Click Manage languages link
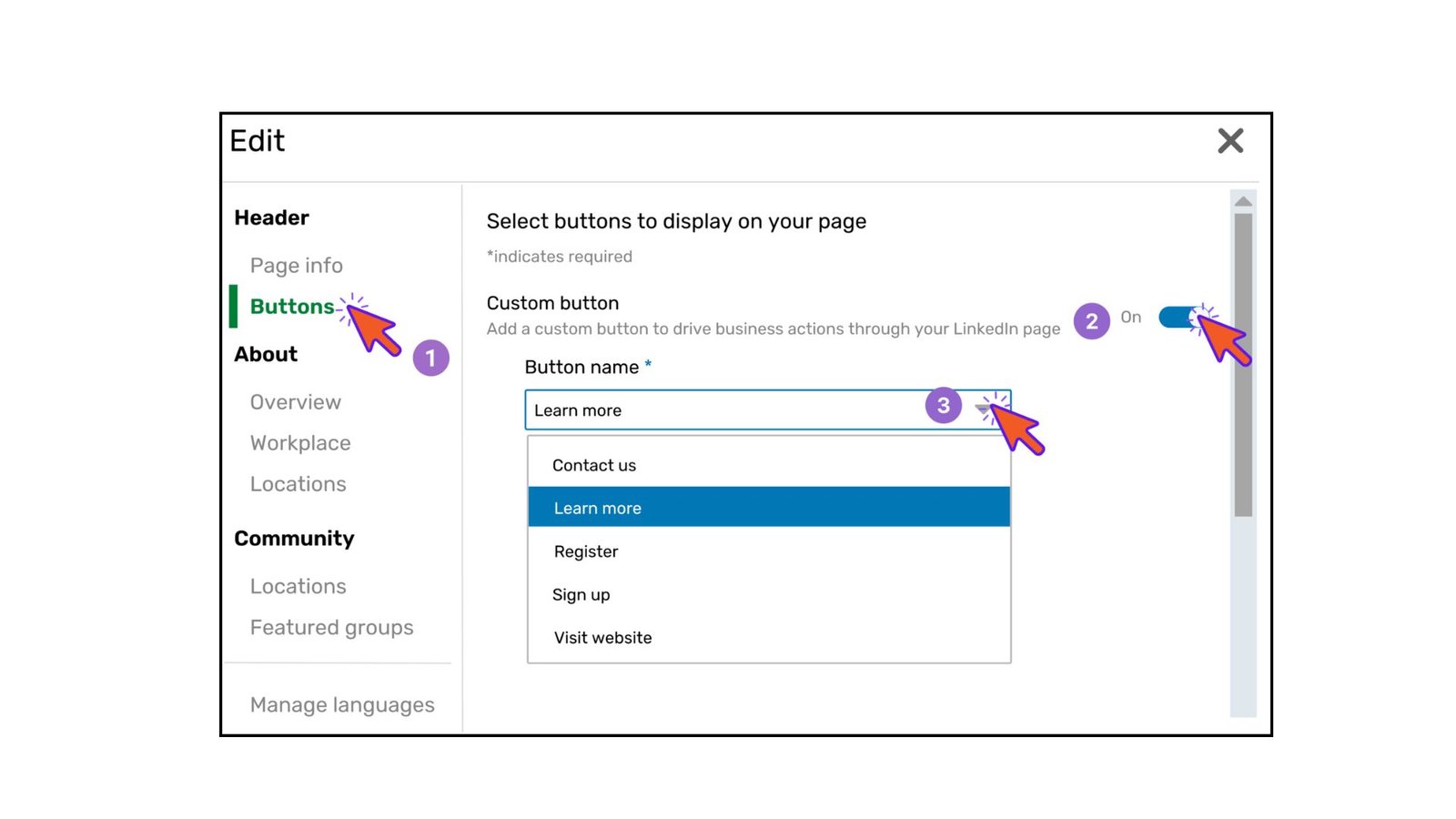The height and width of the screenshot is (819, 1456). (342, 705)
